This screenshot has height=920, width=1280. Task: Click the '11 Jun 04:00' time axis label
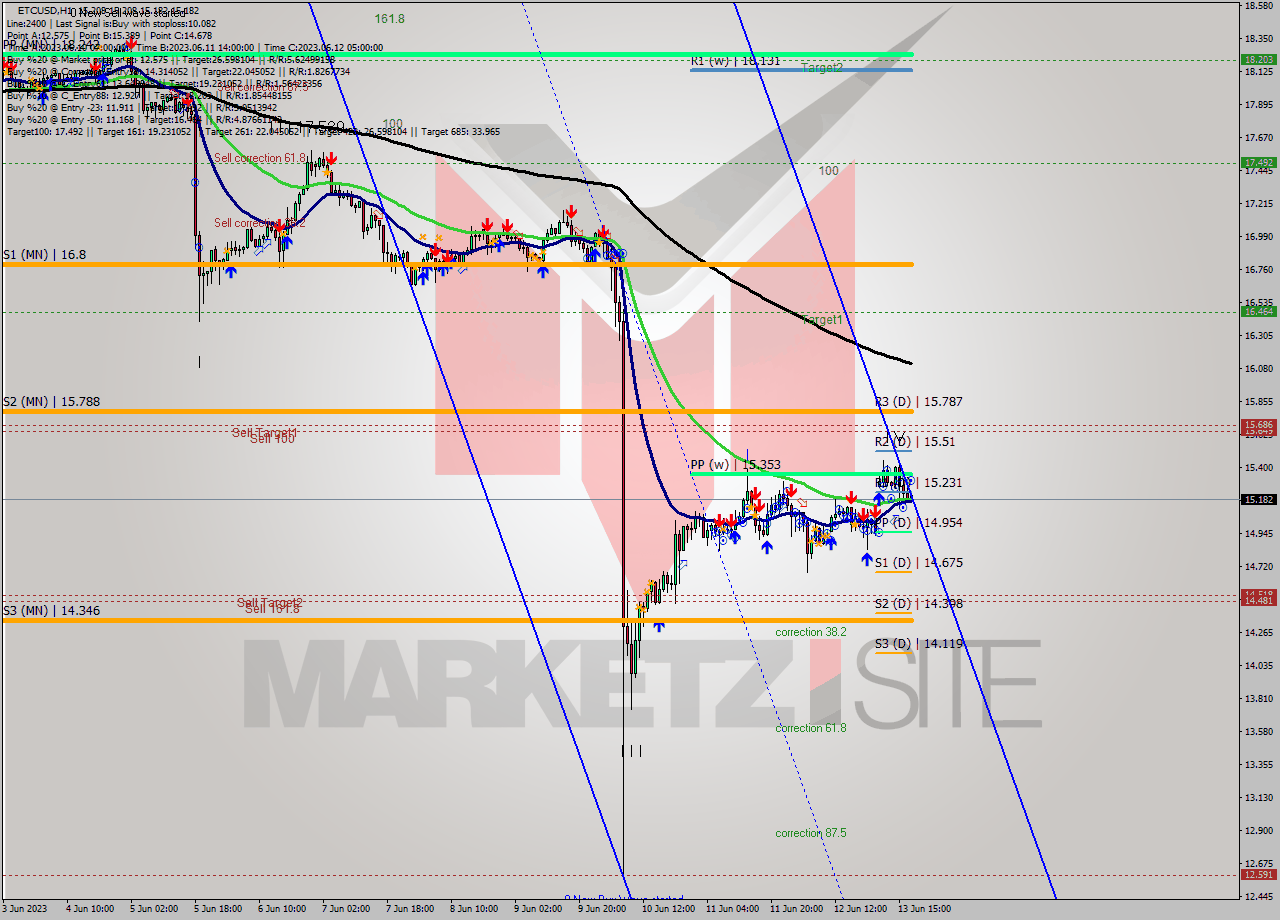point(731,909)
